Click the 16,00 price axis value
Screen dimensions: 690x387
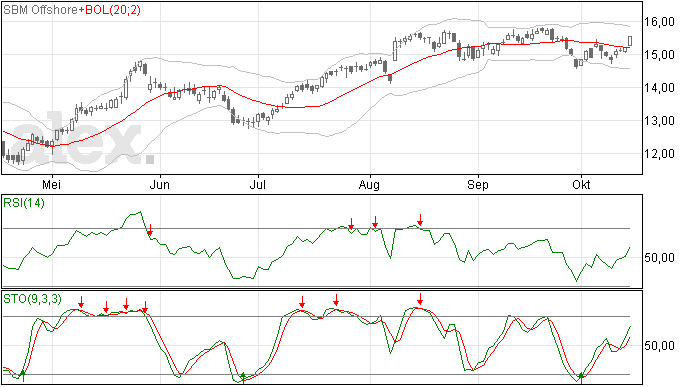659,22
